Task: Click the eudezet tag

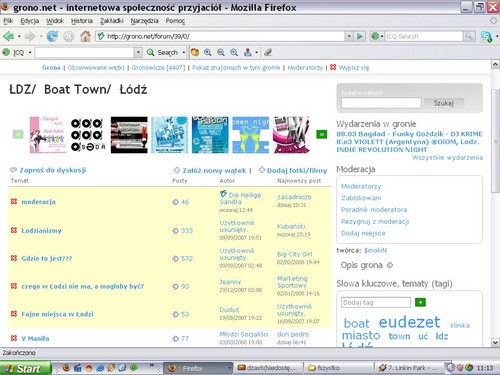Action: pyautogui.click(x=409, y=322)
